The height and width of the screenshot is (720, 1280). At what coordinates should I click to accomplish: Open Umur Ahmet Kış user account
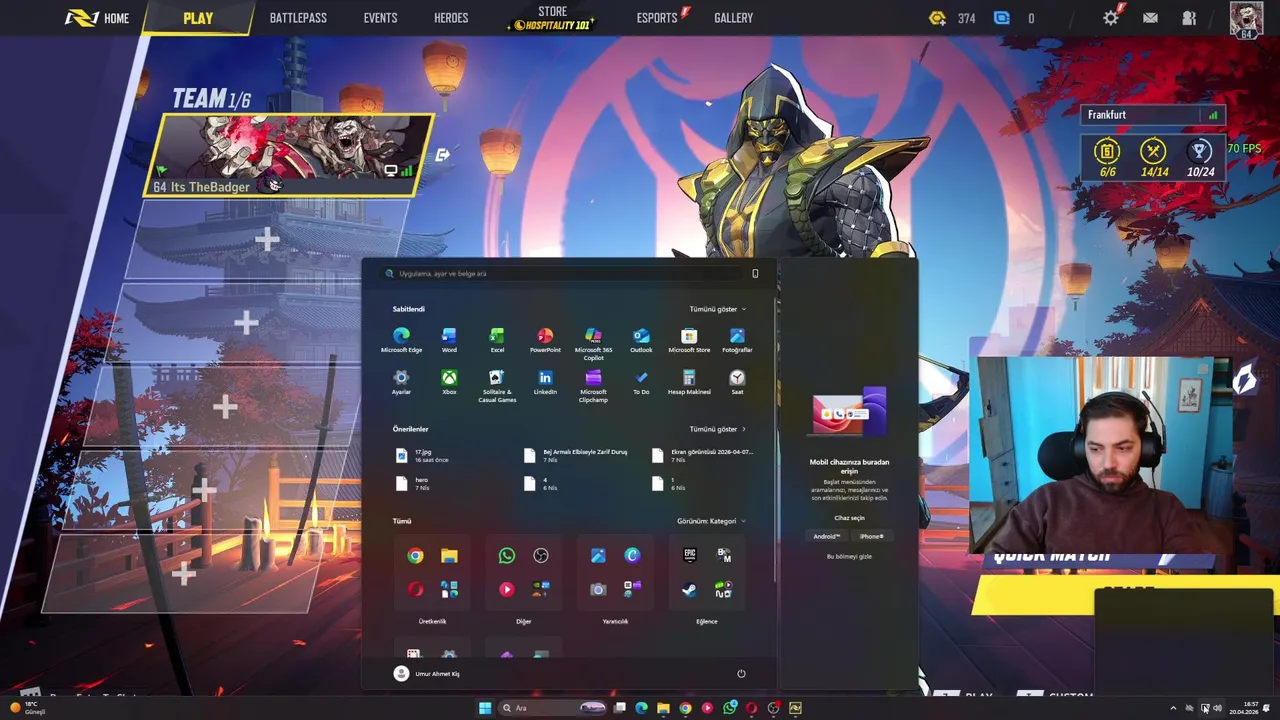[x=427, y=674]
